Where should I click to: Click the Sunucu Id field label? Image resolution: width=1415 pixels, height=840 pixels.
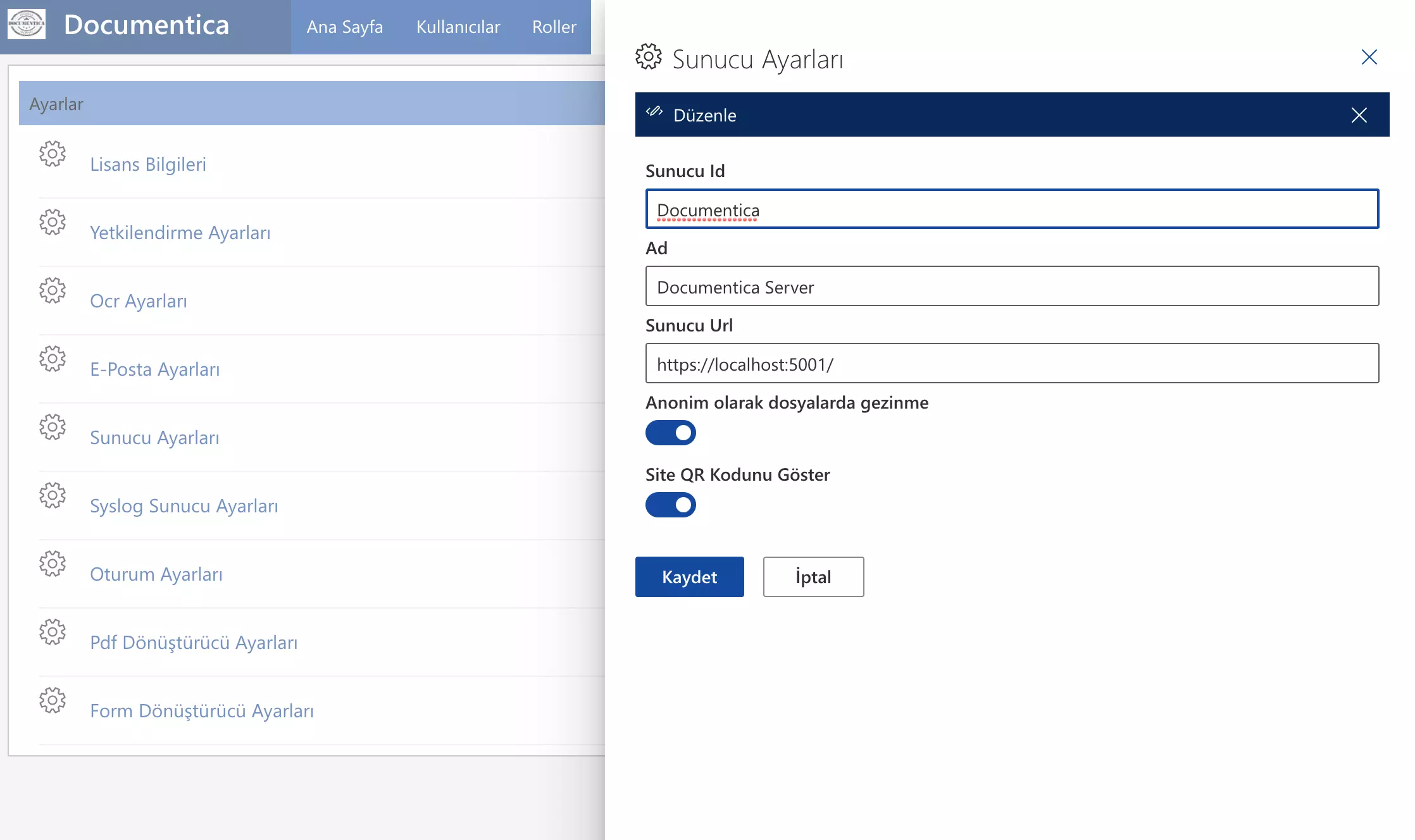point(685,171)
